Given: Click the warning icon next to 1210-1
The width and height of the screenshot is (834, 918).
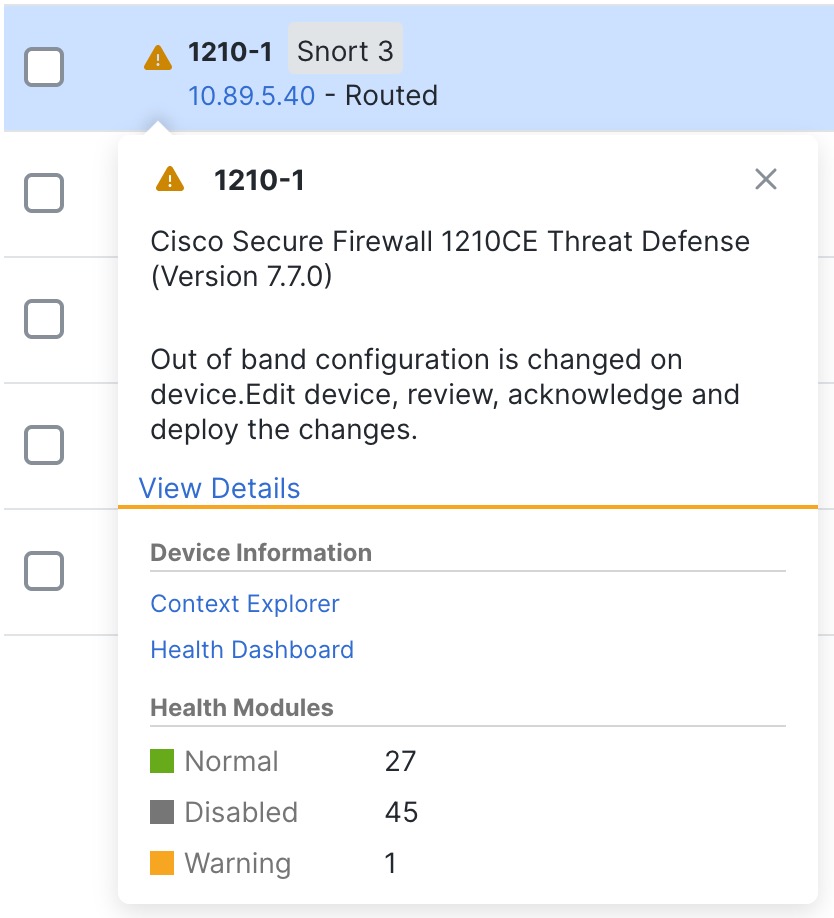Looking at the screenshot, I should [156, 58].
